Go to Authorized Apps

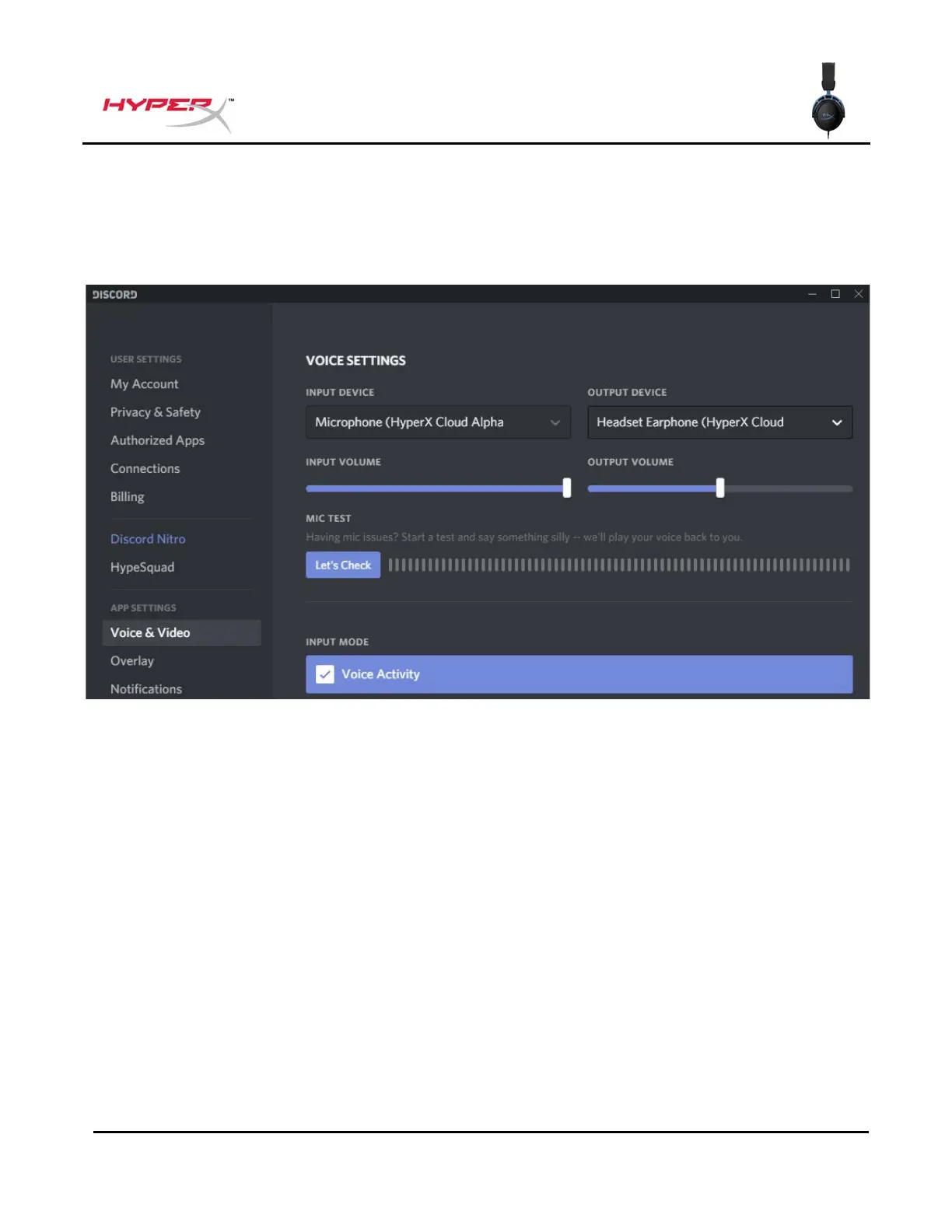pos(157,440)
